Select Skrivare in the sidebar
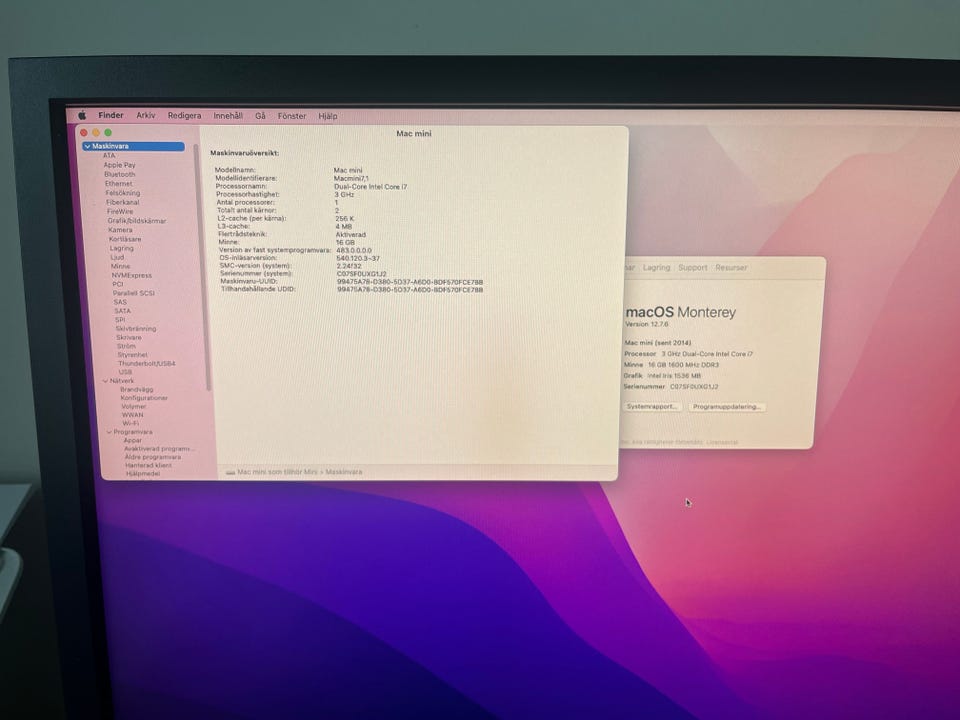 point(129,337)
